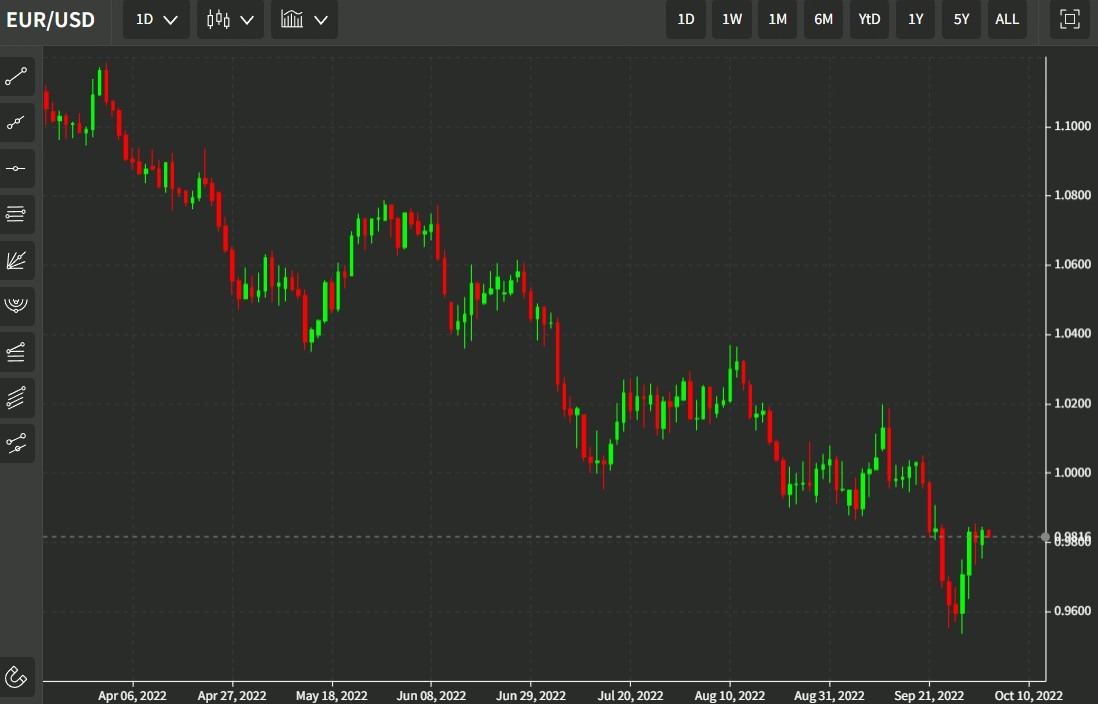Click the Apr 06, 2022 date label
The width and height of the screenshot is (1098, 704).
132,696
